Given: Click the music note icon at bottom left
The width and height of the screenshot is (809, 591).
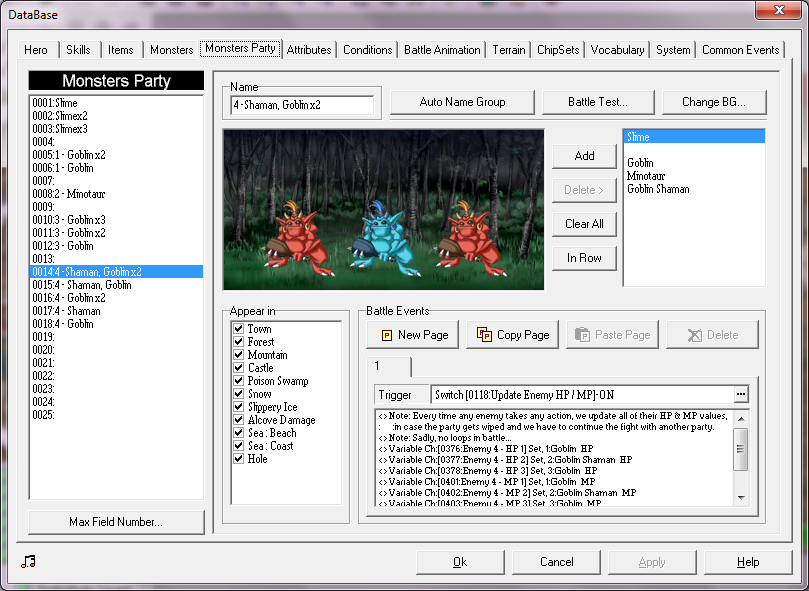Looking at the screenshot, I should [28, 562].
